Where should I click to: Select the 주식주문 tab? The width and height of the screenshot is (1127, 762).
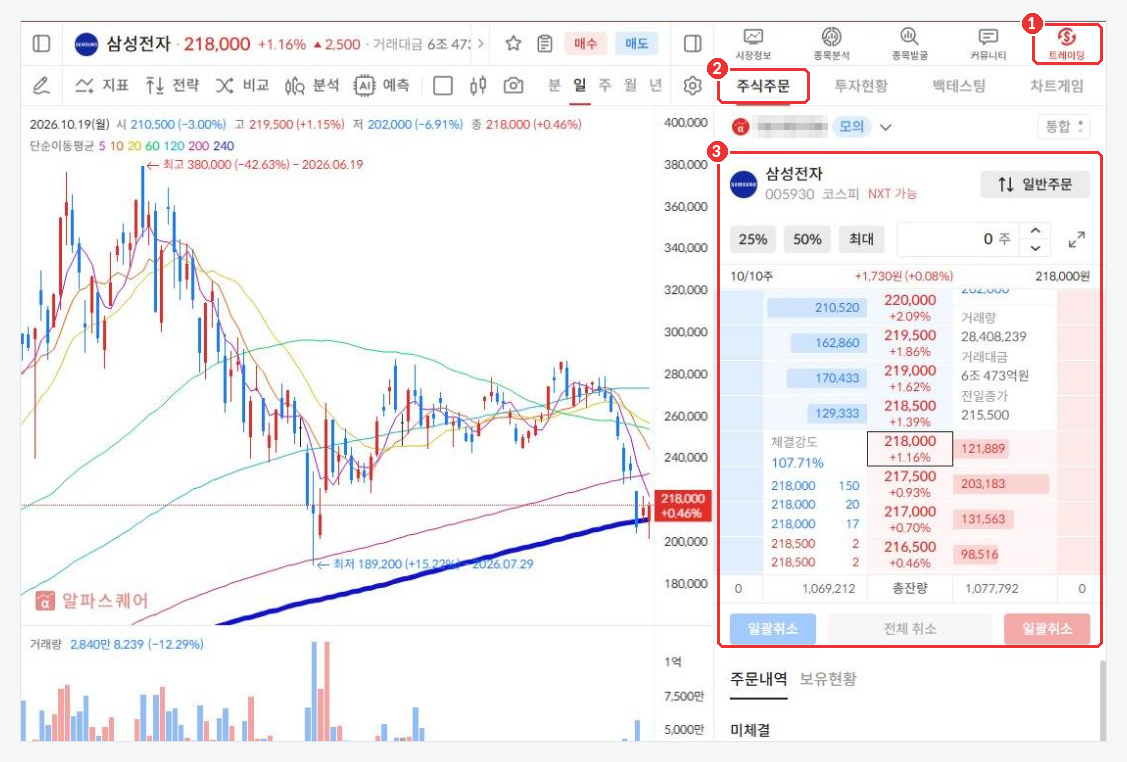(763, 86)
